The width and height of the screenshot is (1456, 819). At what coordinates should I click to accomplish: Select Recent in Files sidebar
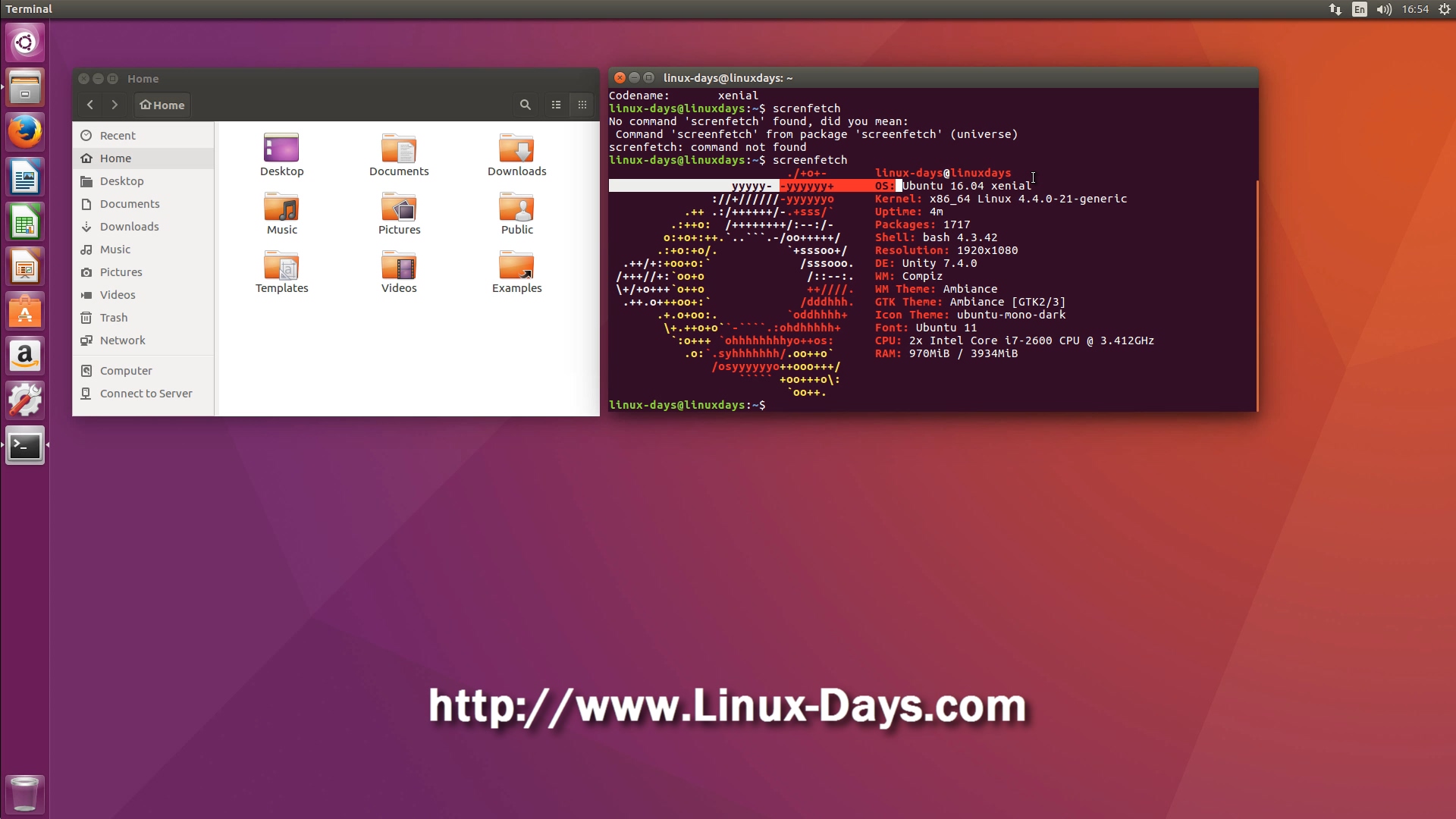[143, 135]
